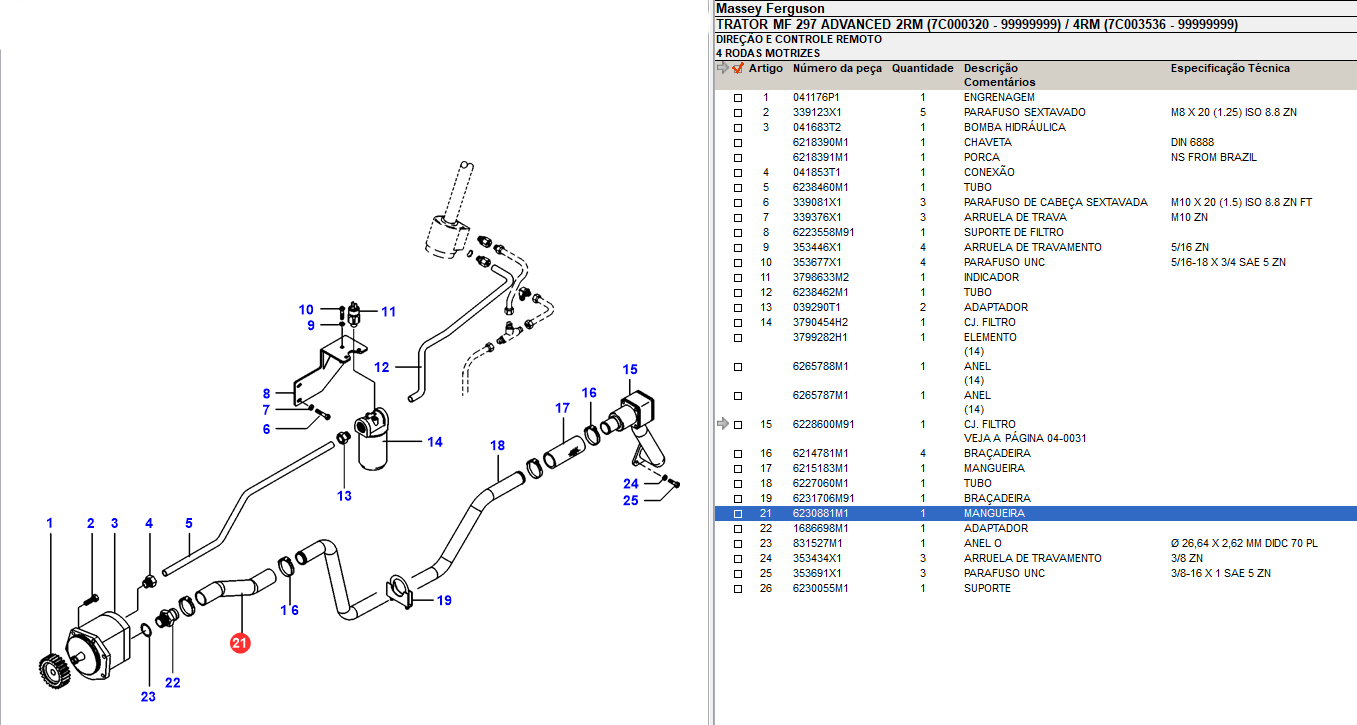
Task: Click the link arrow beside item 15
Action: (723, 424)
